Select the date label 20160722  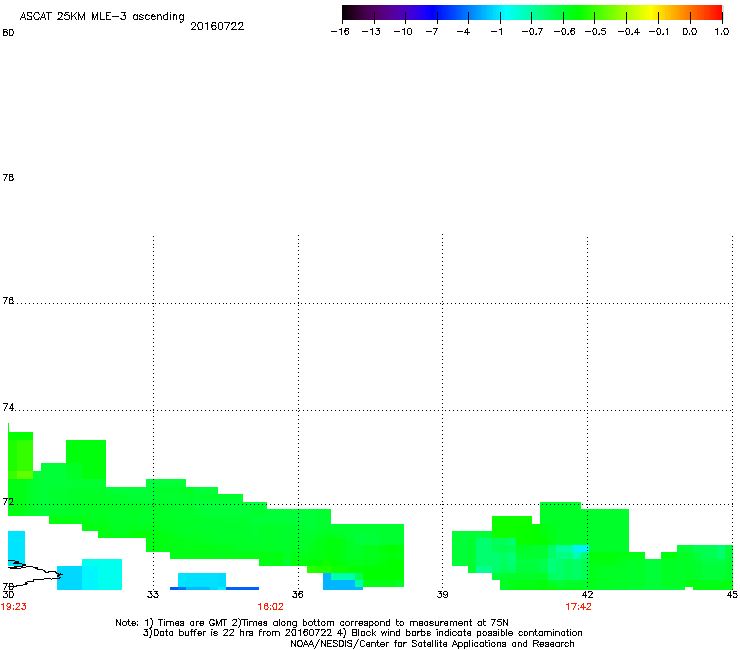click(x=217, y=26)
